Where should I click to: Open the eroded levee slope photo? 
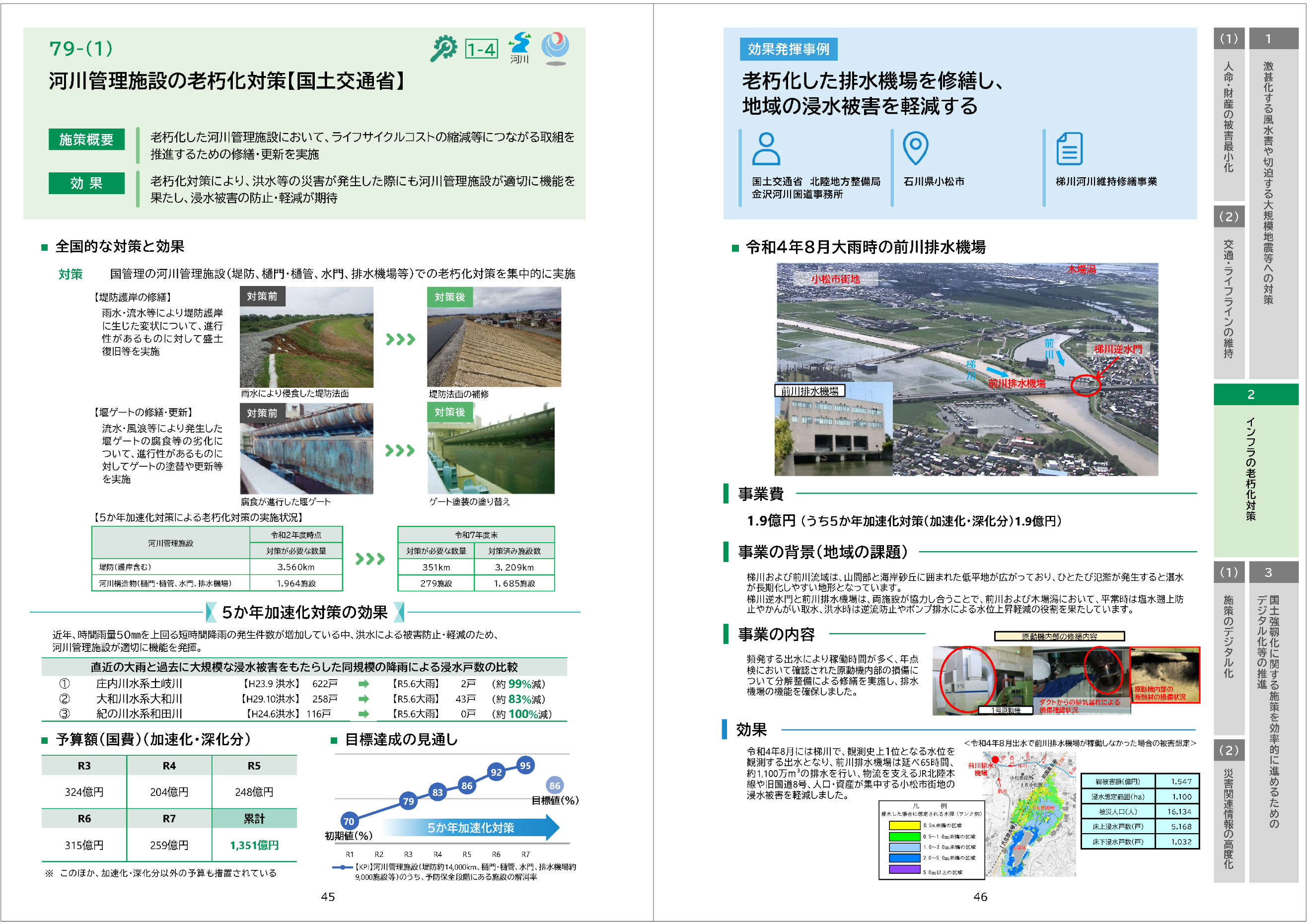[x=306, y=337]
